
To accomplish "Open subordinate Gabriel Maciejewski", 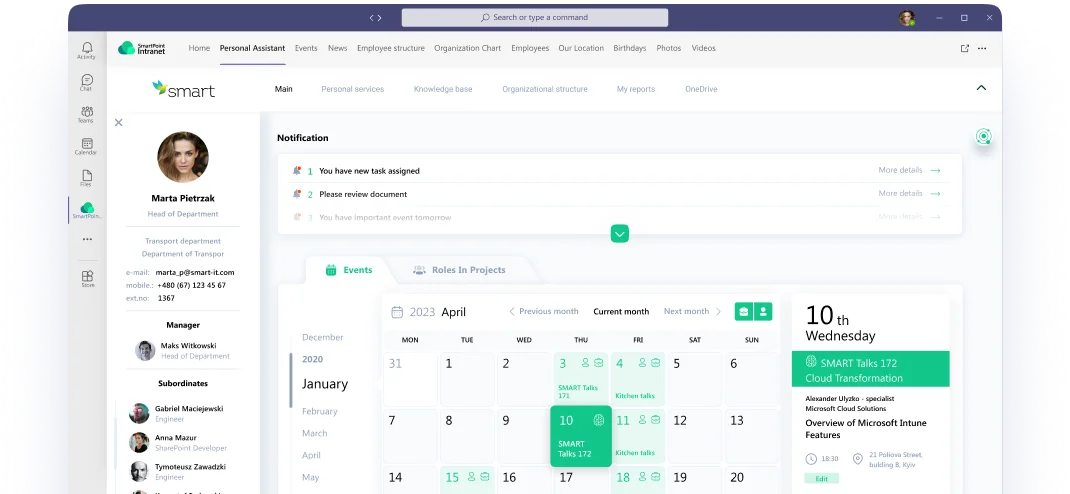I will (x=177, y=413).
